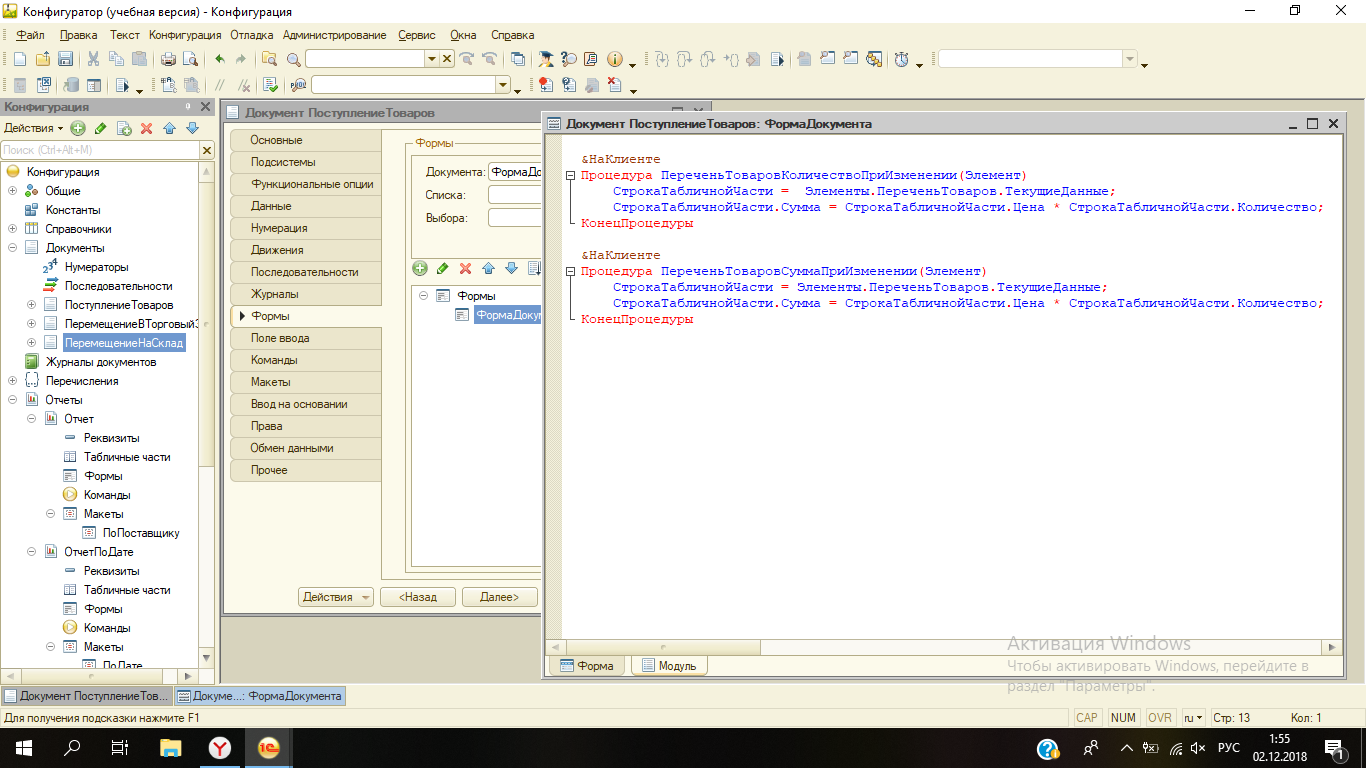
Task: Open Действия dropdown button in document window
Action: coord(336,597)
